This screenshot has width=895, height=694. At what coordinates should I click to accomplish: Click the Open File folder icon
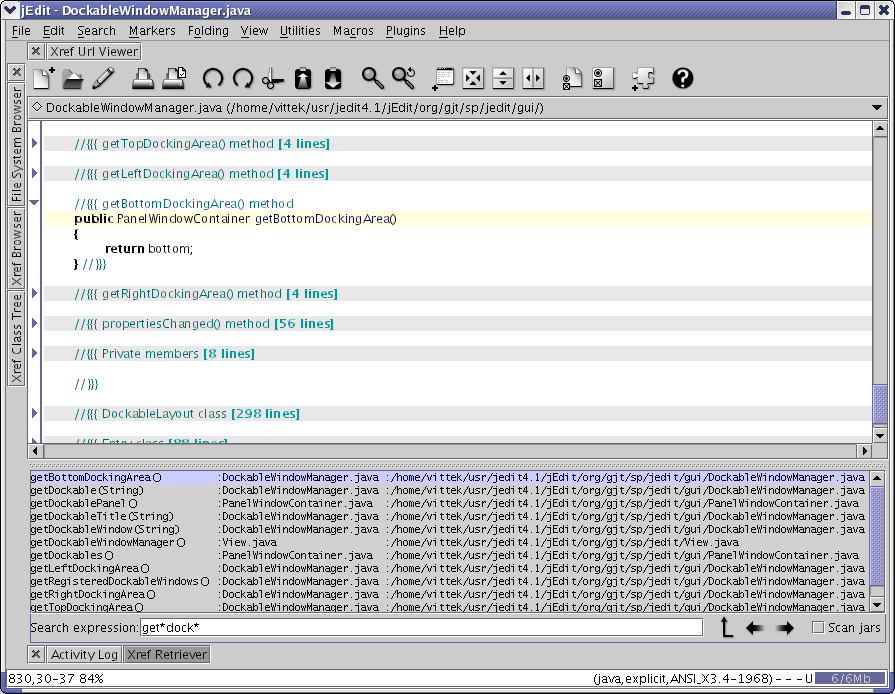tap(72, 78)
